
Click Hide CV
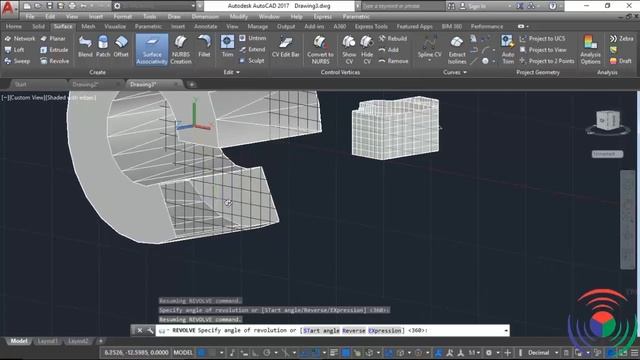click(367, 50)
